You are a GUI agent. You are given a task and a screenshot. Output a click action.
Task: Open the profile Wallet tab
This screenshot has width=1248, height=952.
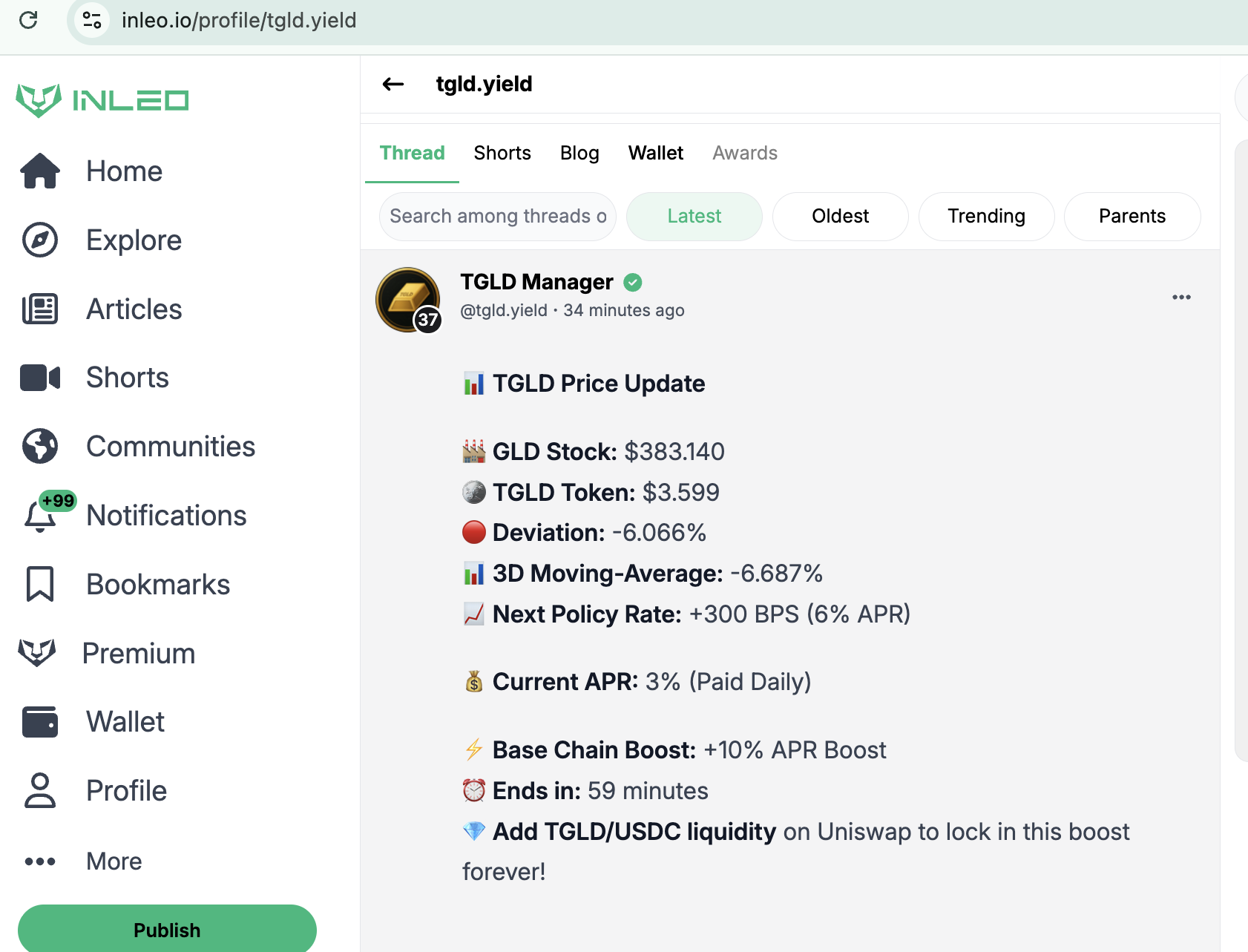coord(656,154)
